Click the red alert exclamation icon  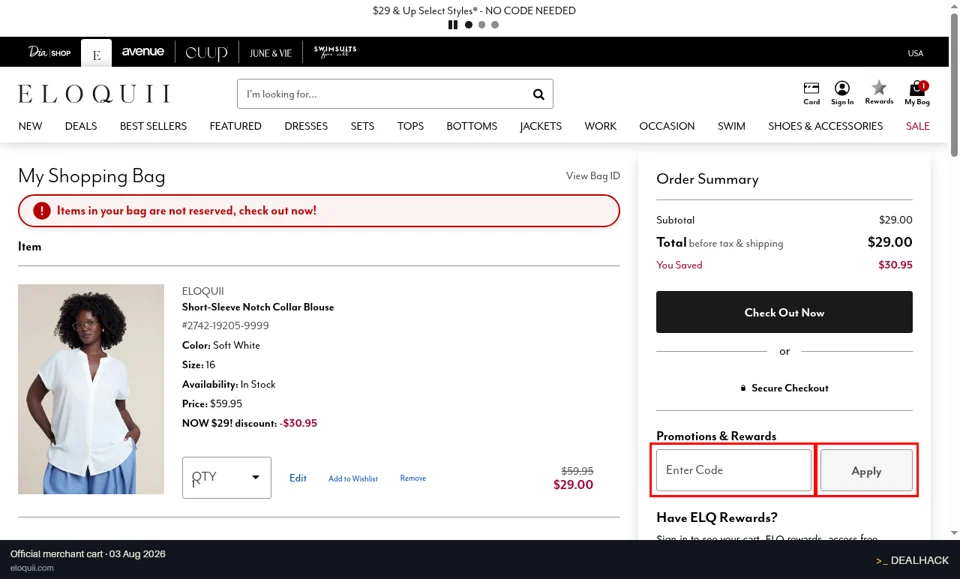click(x=42, y=211)
